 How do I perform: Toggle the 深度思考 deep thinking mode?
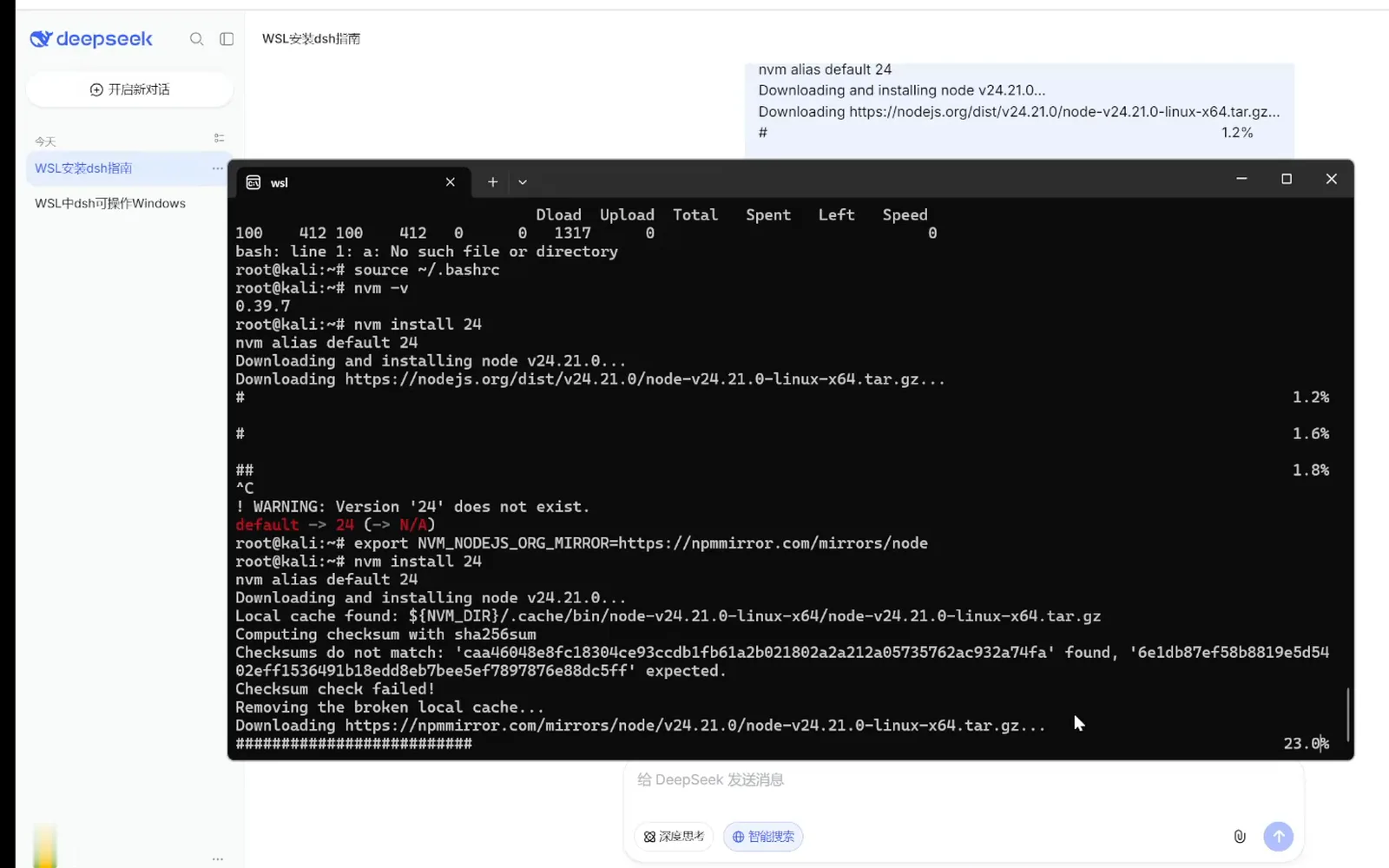click(x=674, y=837)
